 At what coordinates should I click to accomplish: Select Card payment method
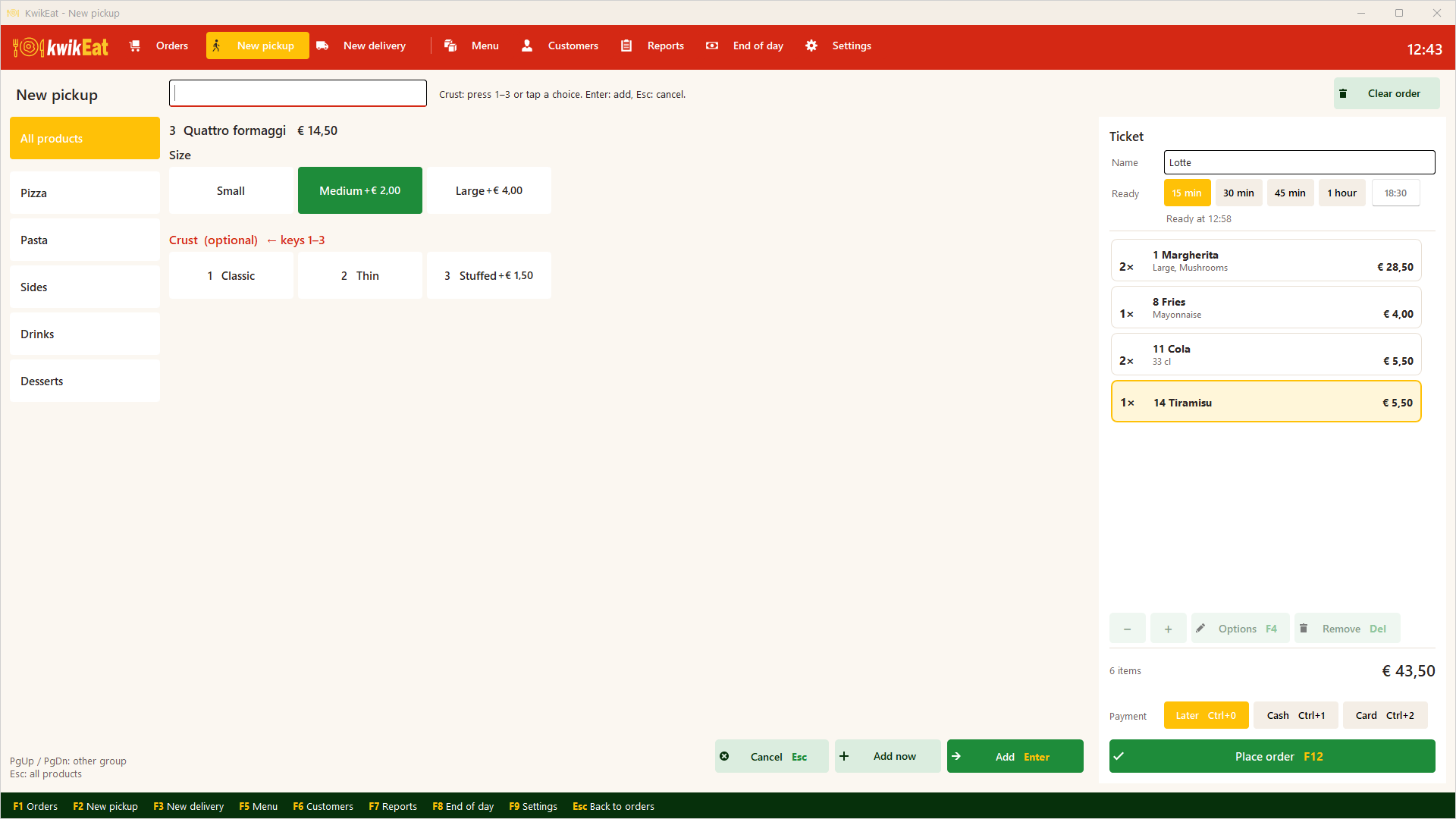coord(1385,715)
